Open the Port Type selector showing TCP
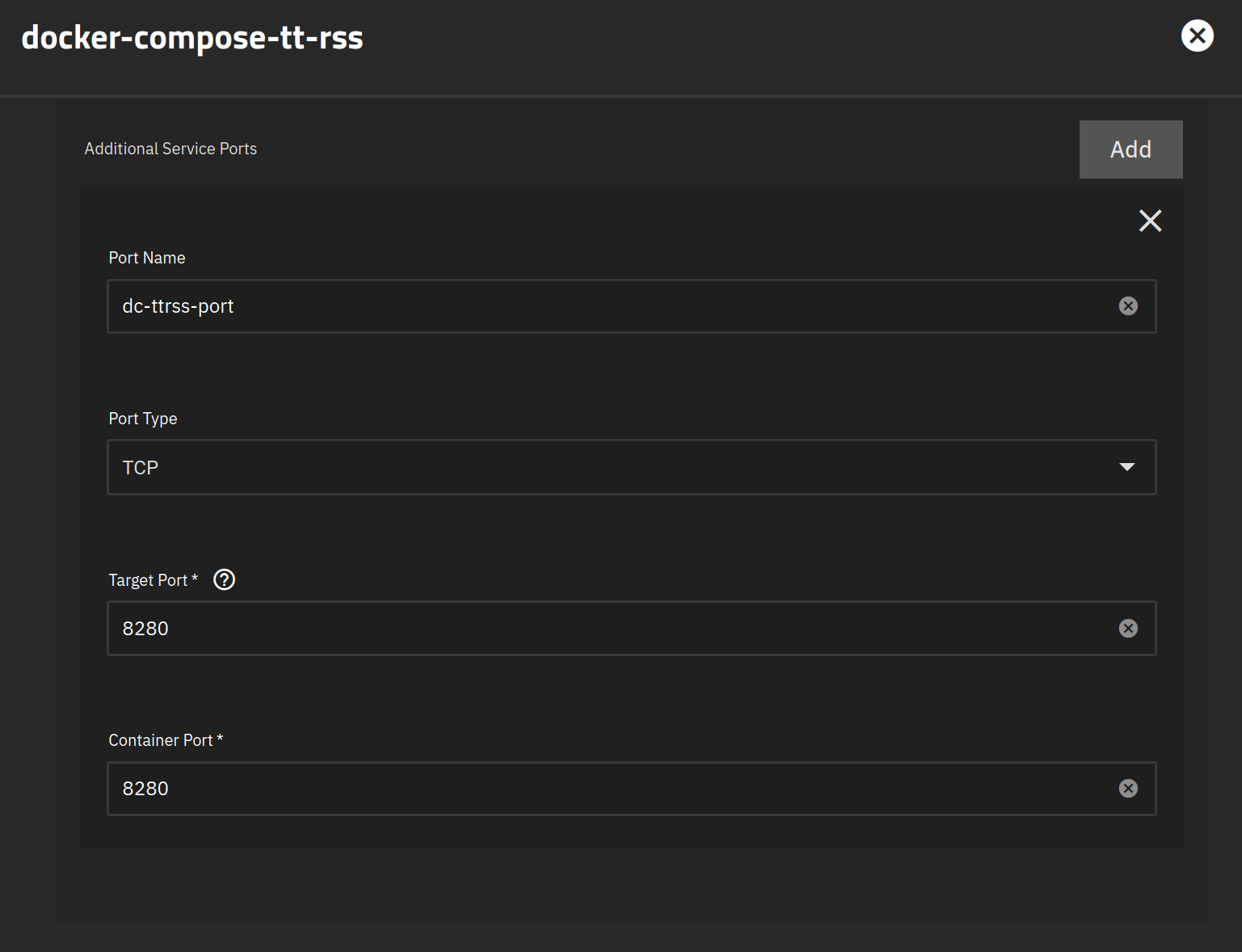 pyautogui.click(x=614, y=467)
